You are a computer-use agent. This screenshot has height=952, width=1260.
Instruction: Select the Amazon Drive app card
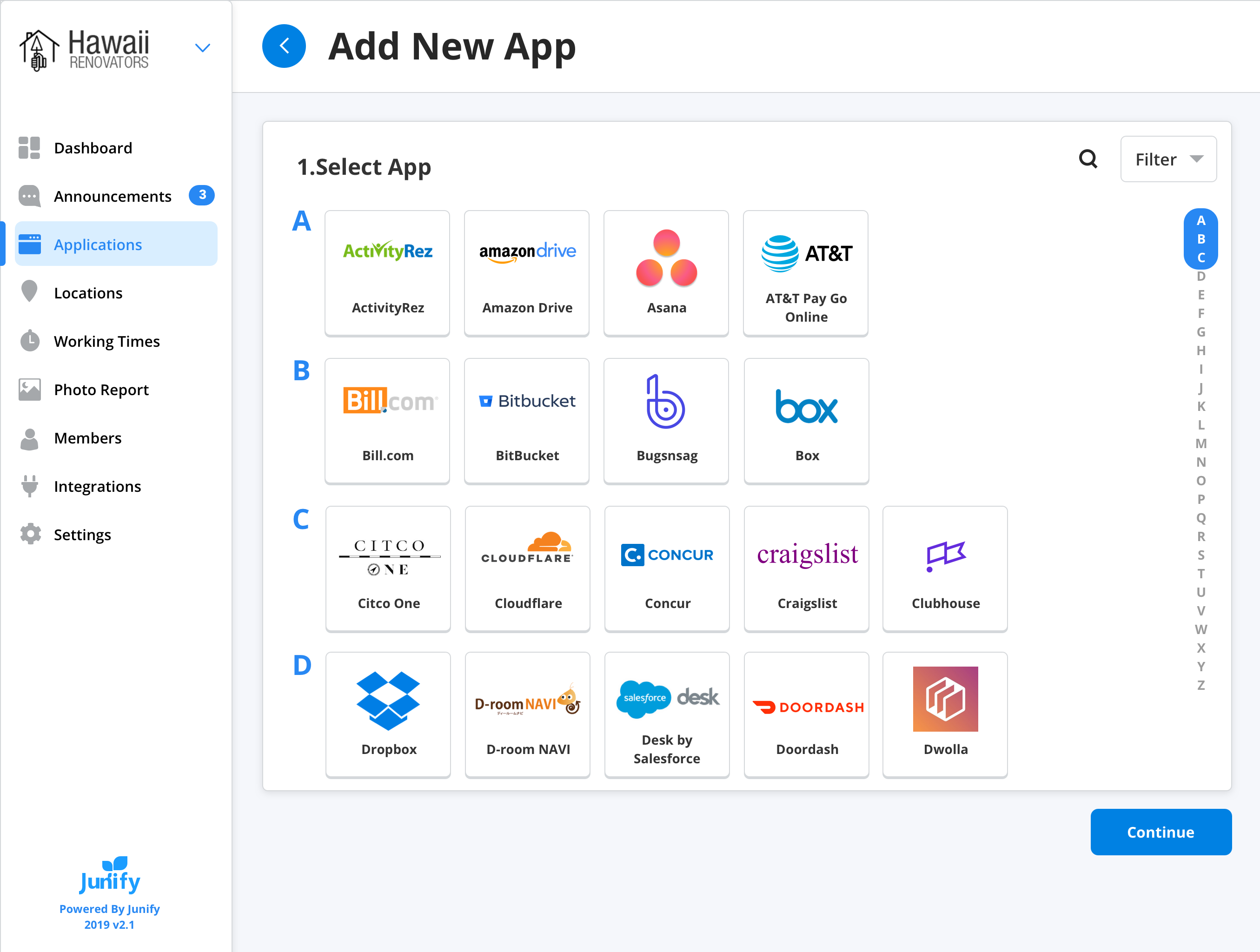527,273
